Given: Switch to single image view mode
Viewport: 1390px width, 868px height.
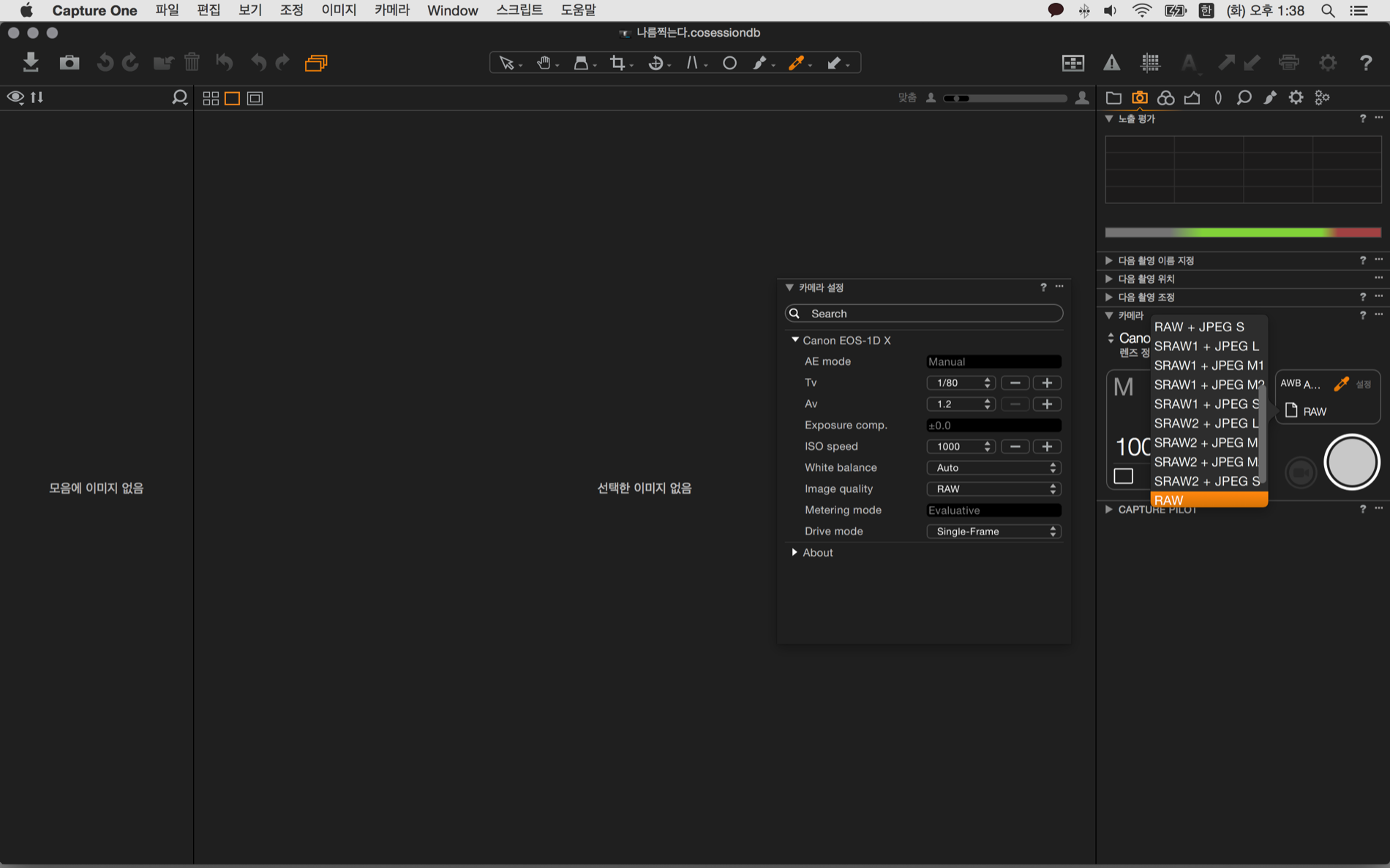Looking at the screenshot, I should click(x=232, y=98).
